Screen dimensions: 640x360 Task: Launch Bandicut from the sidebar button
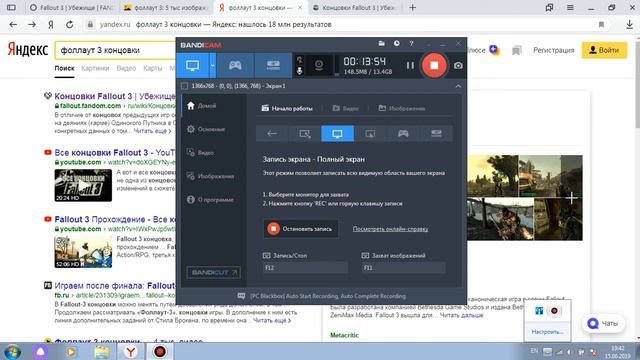pos(213,272)
